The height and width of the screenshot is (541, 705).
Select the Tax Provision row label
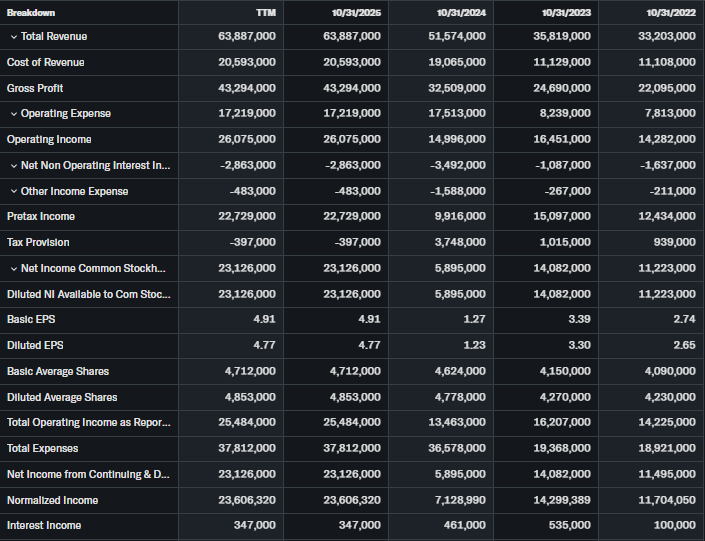point(38,243)
